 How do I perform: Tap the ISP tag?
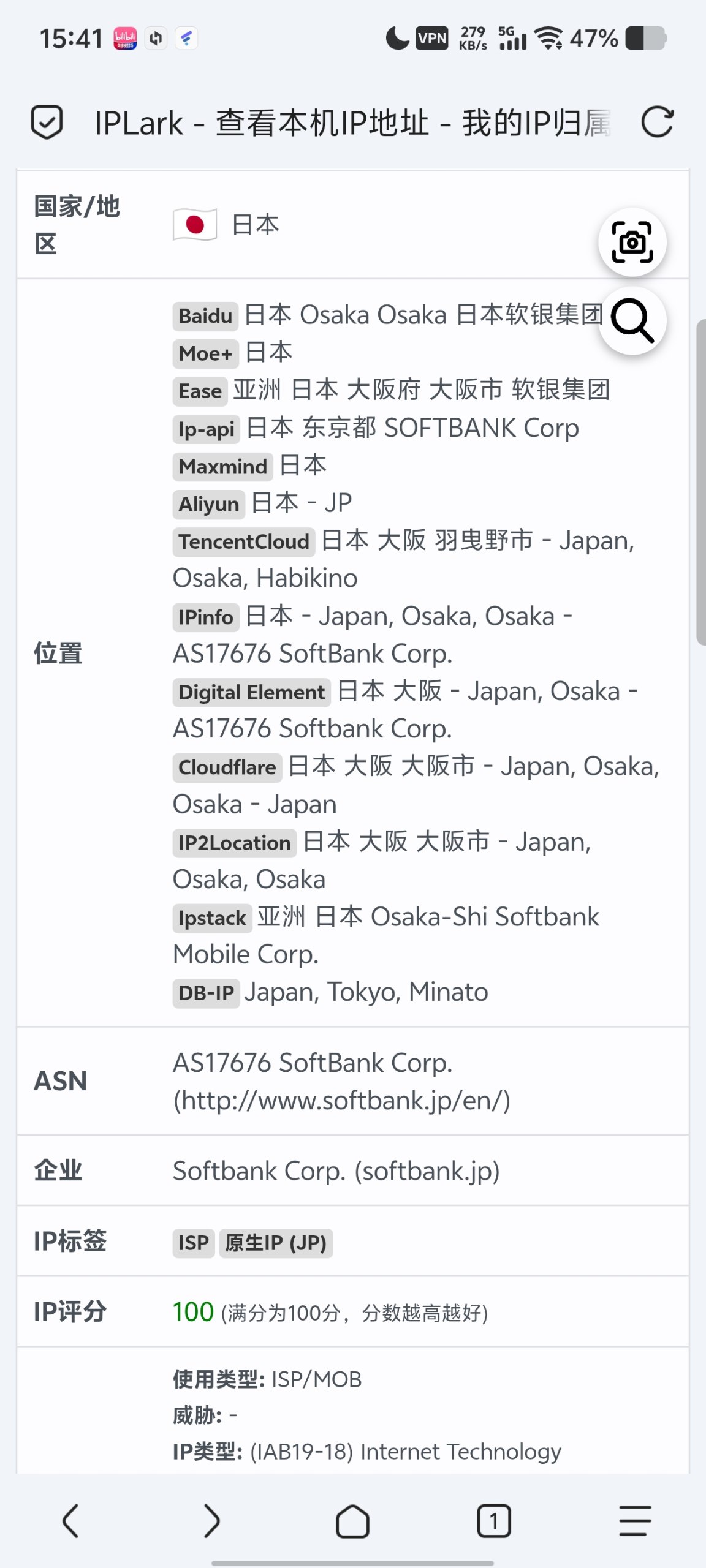(194, 1243)
